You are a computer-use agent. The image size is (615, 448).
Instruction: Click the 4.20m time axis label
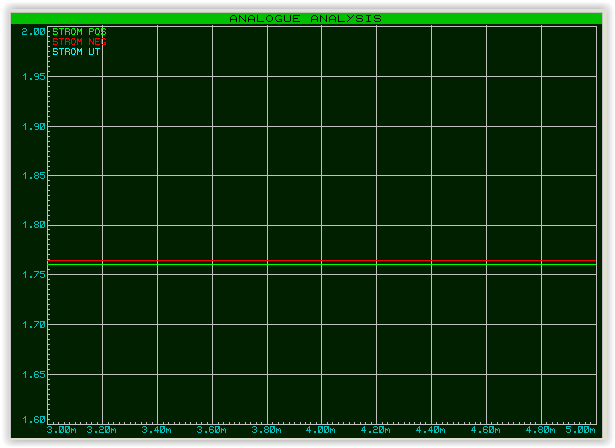click(375, 430)
